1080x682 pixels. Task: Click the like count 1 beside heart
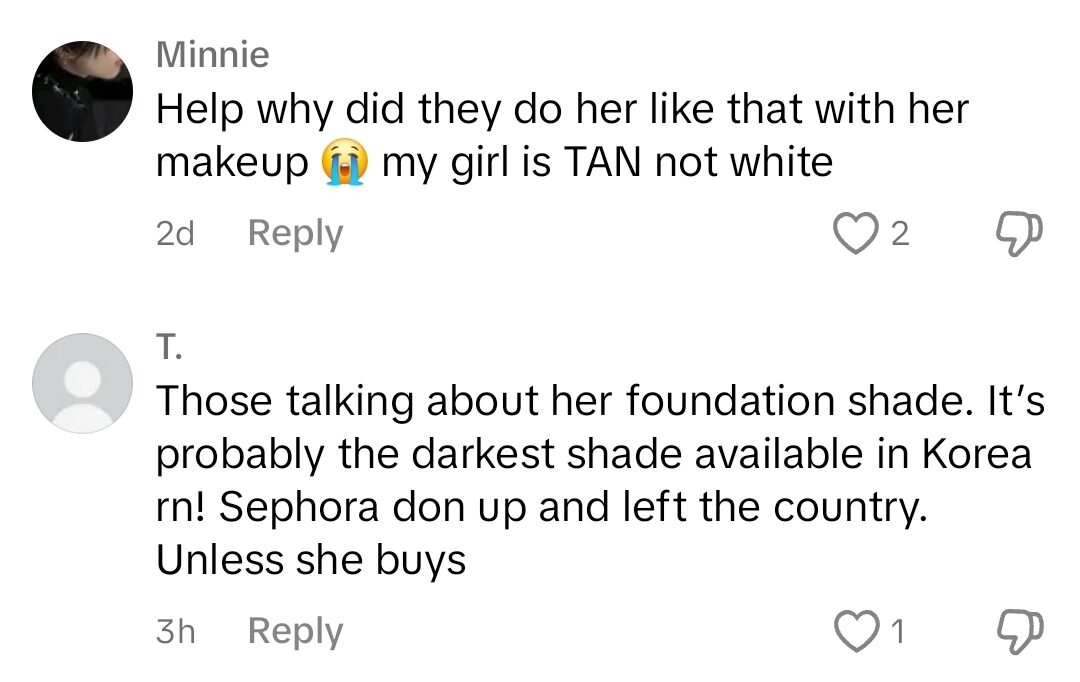pyautogui.click(x=897, y=632)
